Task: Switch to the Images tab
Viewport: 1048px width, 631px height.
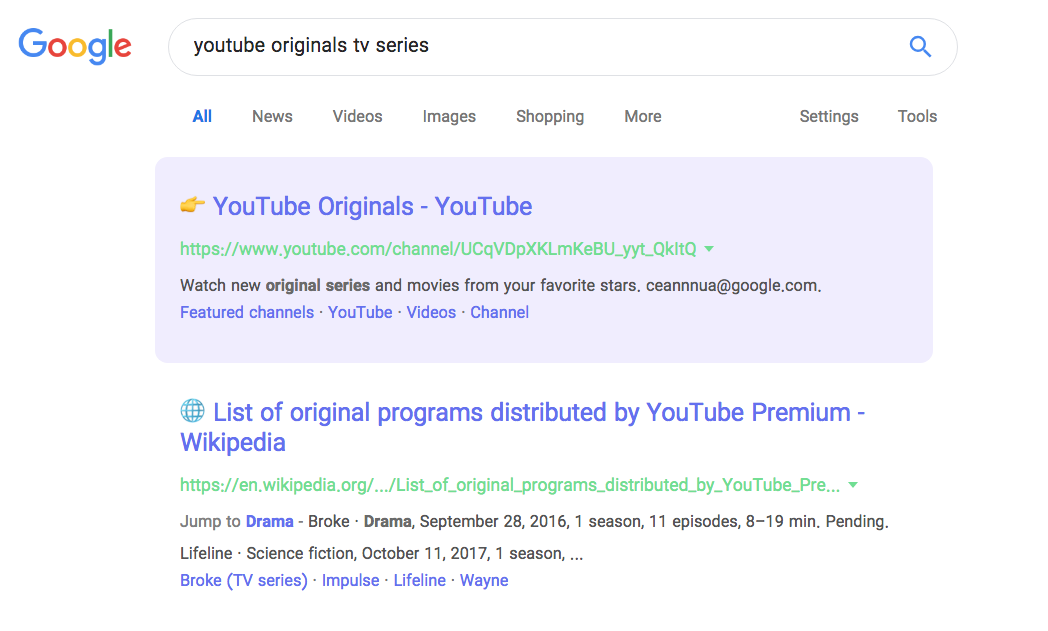Action: [x=449, y=116]
